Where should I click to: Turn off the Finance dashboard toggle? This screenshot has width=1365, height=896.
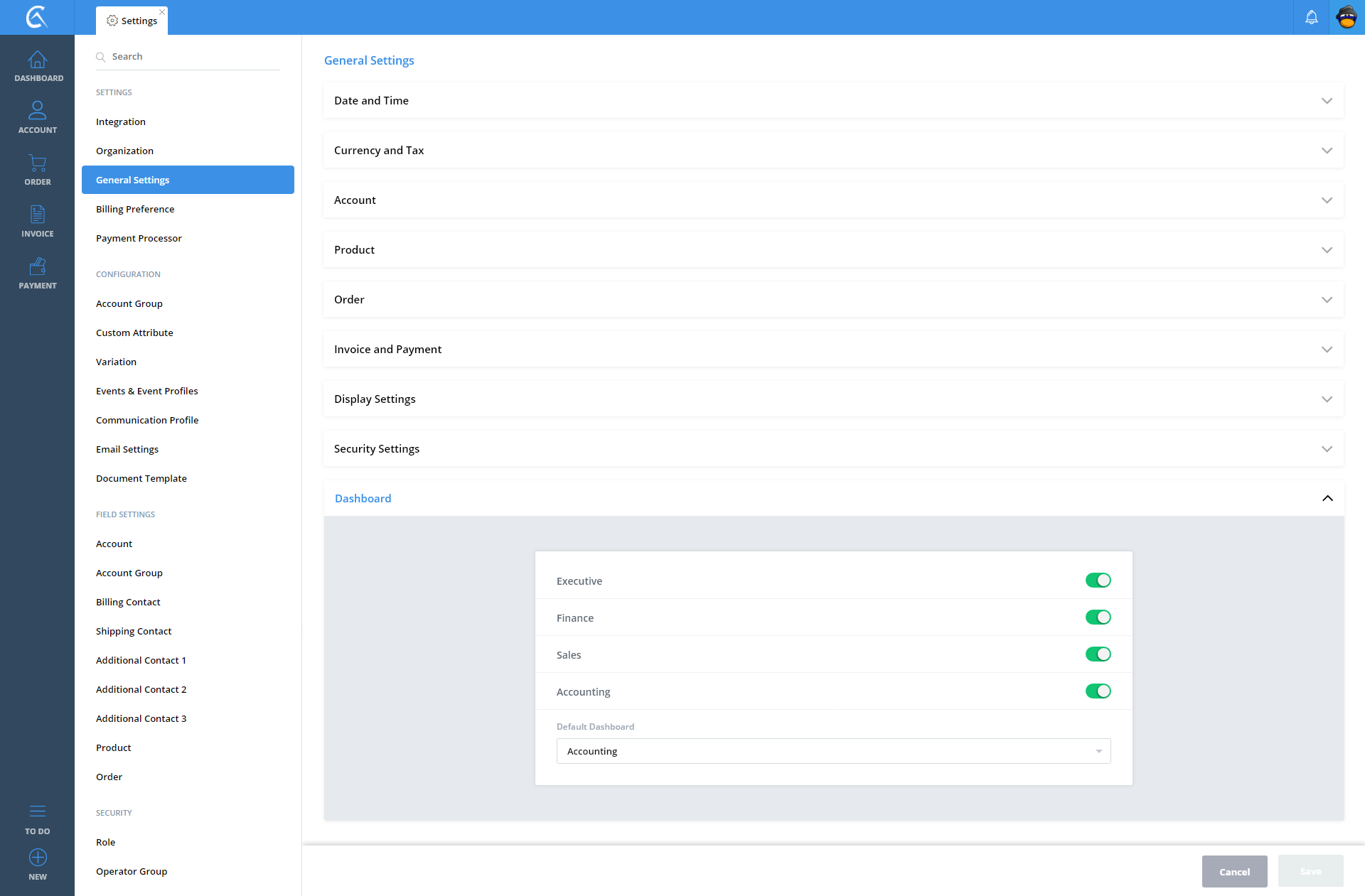click(x=1098, y=617)
